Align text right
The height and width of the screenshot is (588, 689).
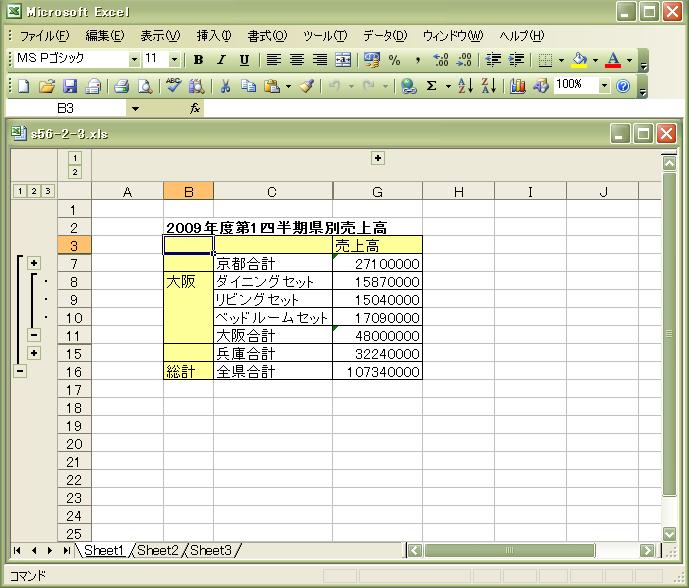(320, 60)
